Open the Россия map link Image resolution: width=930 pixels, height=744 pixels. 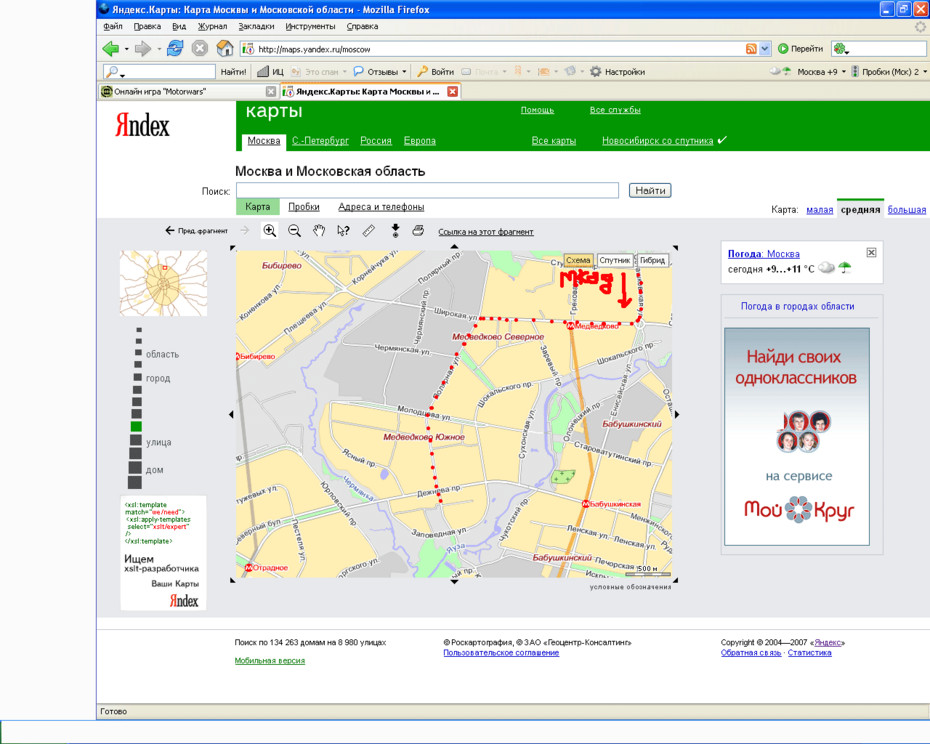376,141
